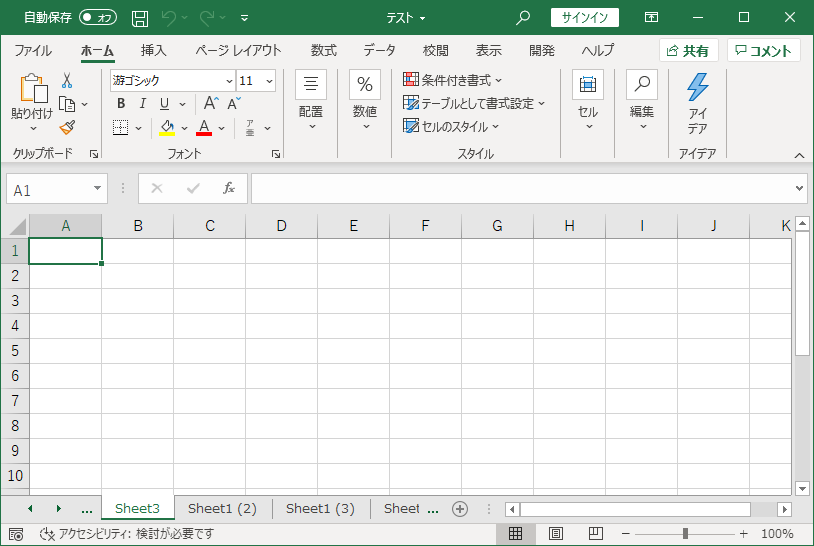Toggle Italic formatting

(142, 103)
